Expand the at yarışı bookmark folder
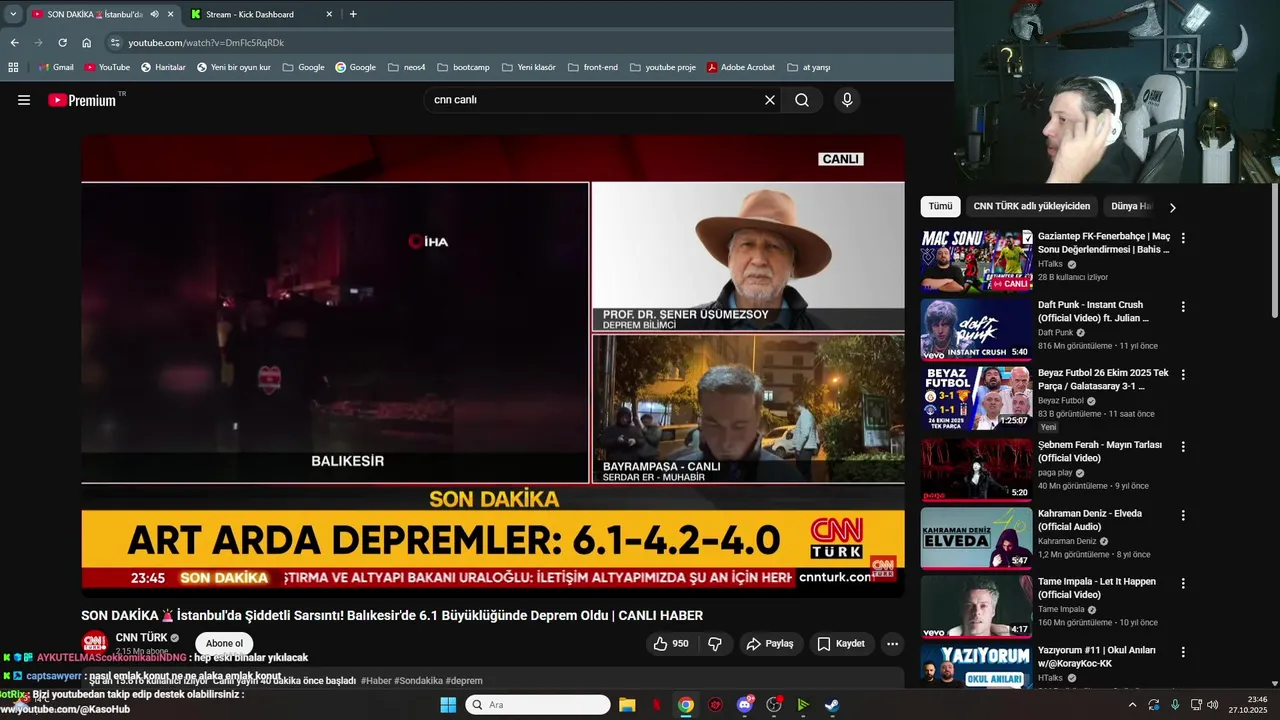Screen dimensions: 1280x720 809,67
